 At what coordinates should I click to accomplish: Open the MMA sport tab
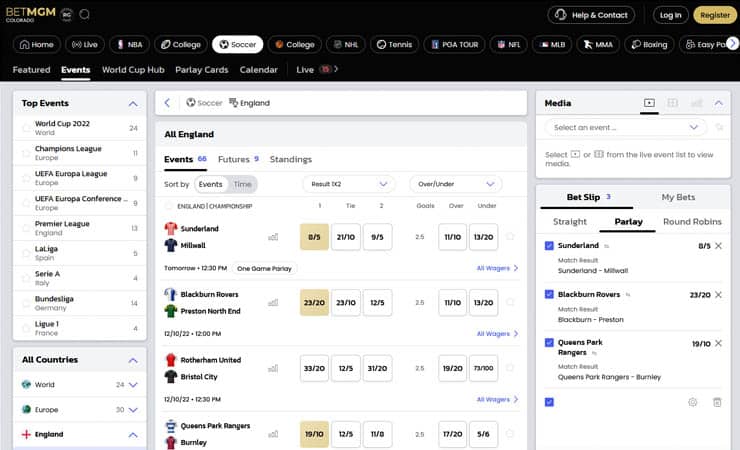(x=597, y=44)
